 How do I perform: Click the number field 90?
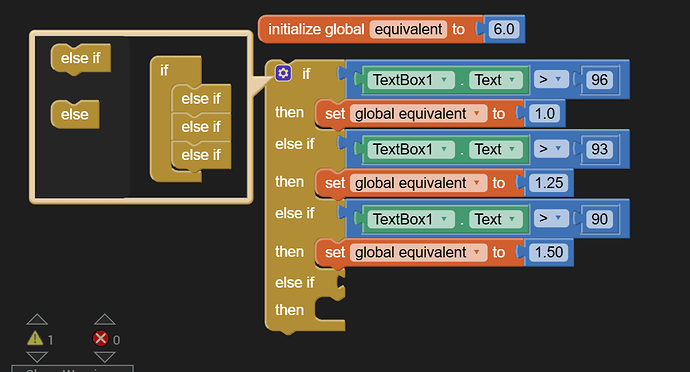pos(599,219)
